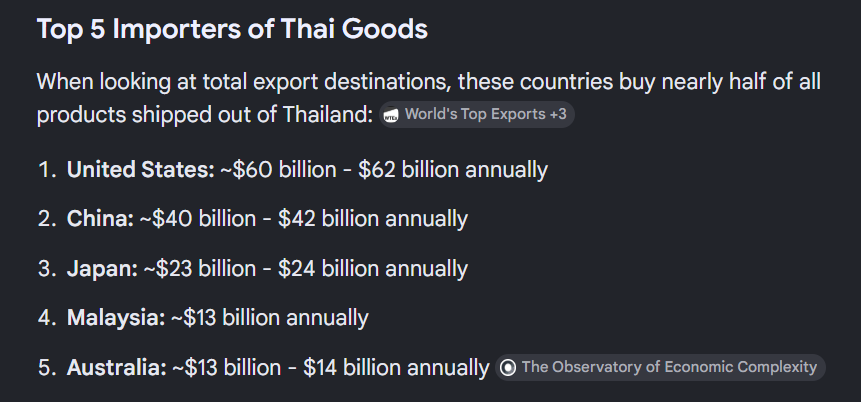Click the '$42 billion annually' text
This screenshot has height=402, width=861.
click(x=373, y=219)
